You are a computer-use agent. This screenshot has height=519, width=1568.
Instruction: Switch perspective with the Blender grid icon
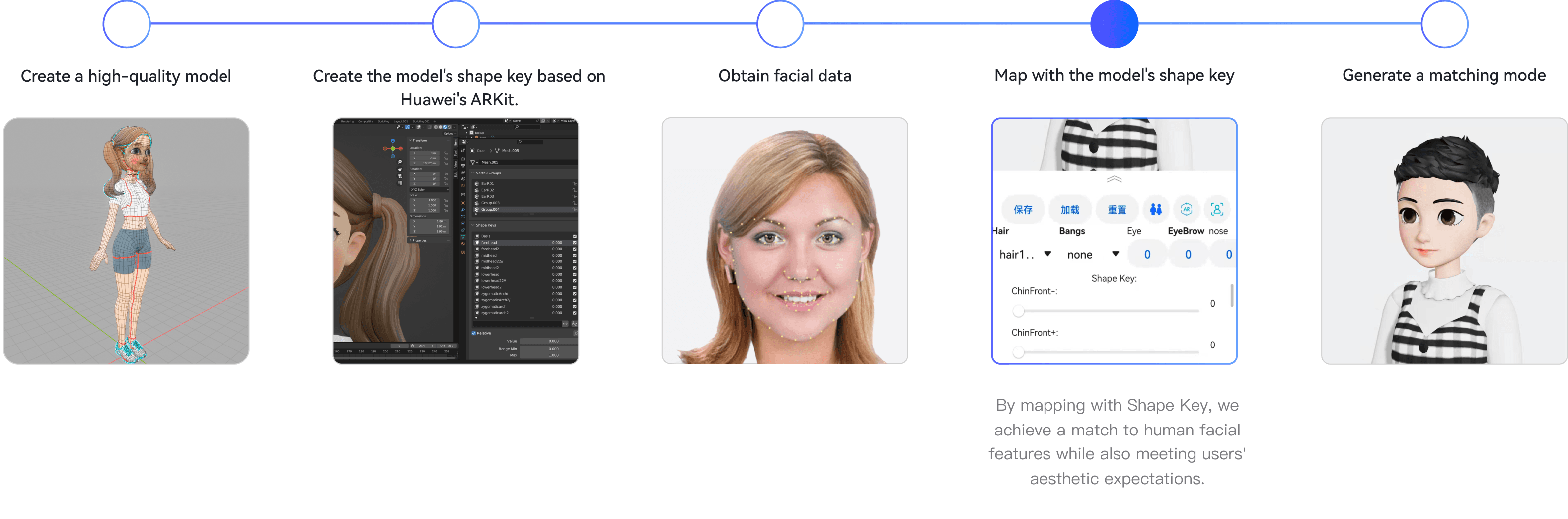point(400,183)
